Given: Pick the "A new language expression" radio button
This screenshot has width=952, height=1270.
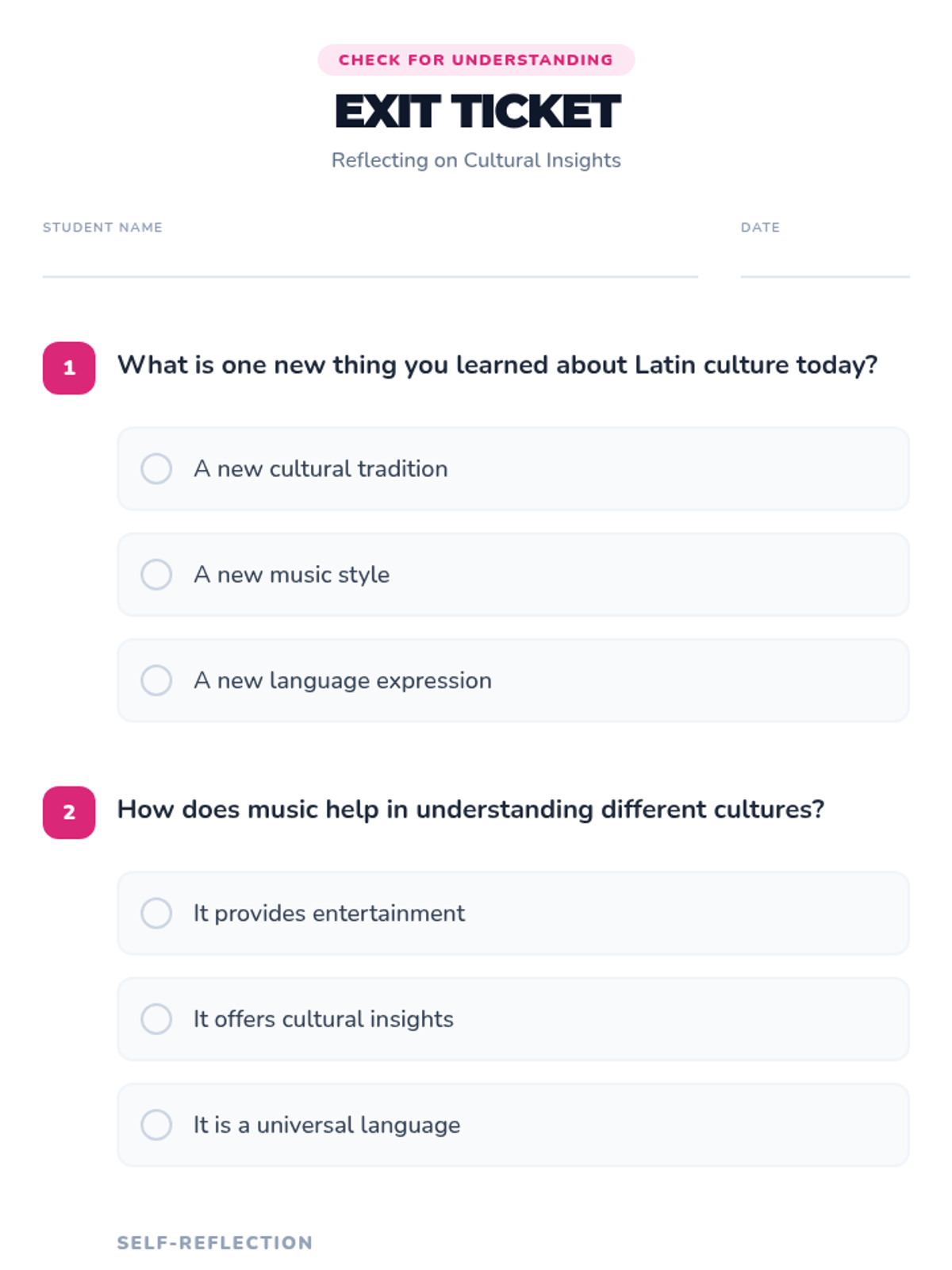Looking at the screenshot, I should click(156, 680).
